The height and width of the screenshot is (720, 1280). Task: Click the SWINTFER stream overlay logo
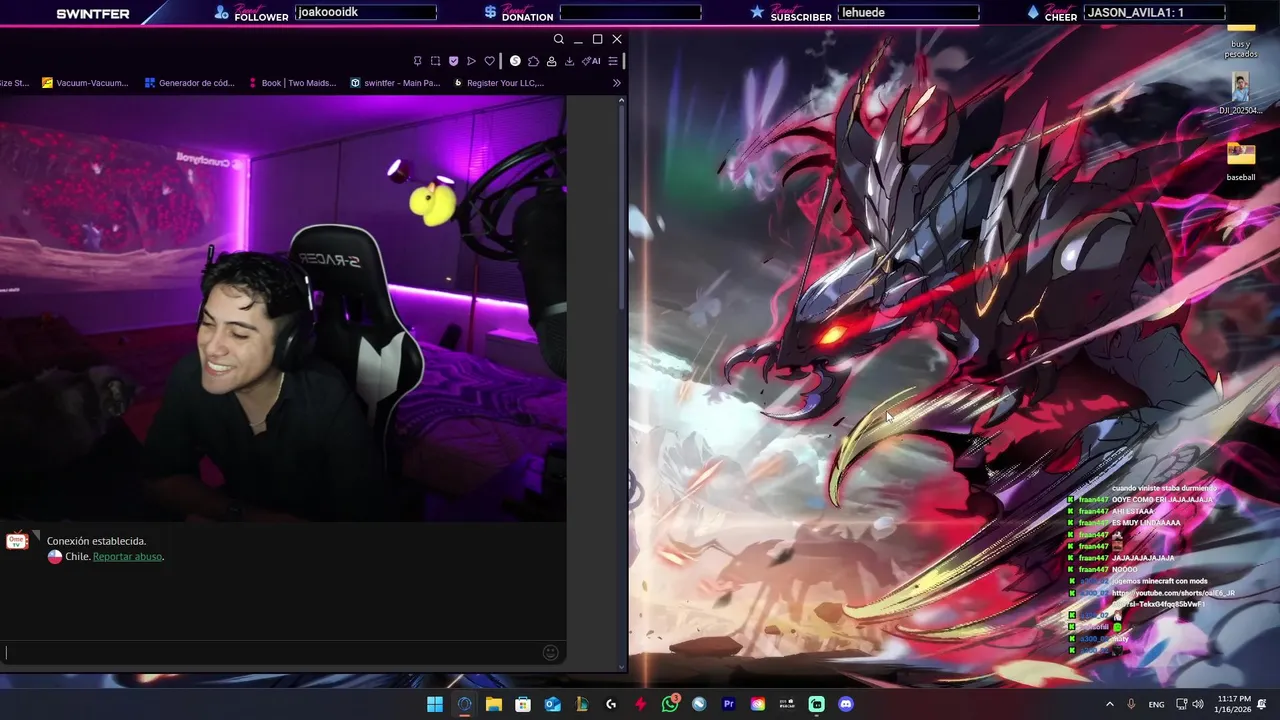(93, 14)
